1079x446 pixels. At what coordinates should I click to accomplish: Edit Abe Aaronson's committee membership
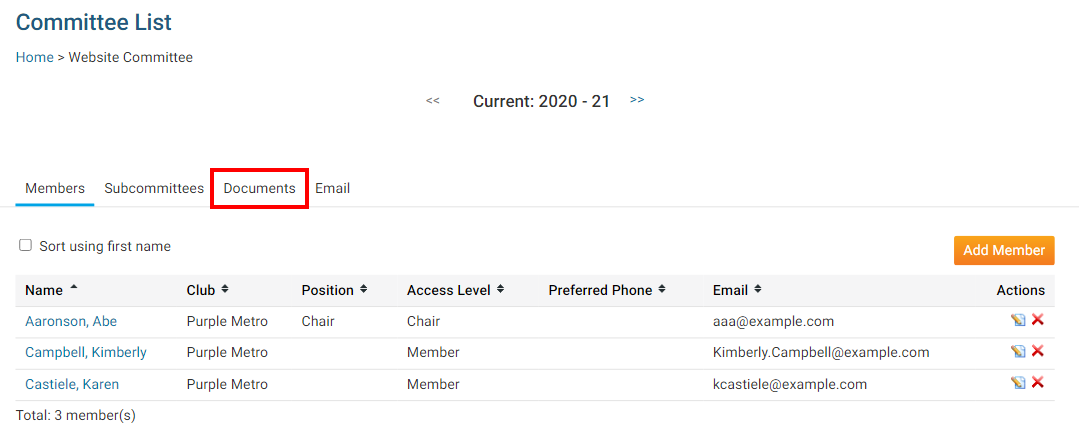pos(1018,321)
